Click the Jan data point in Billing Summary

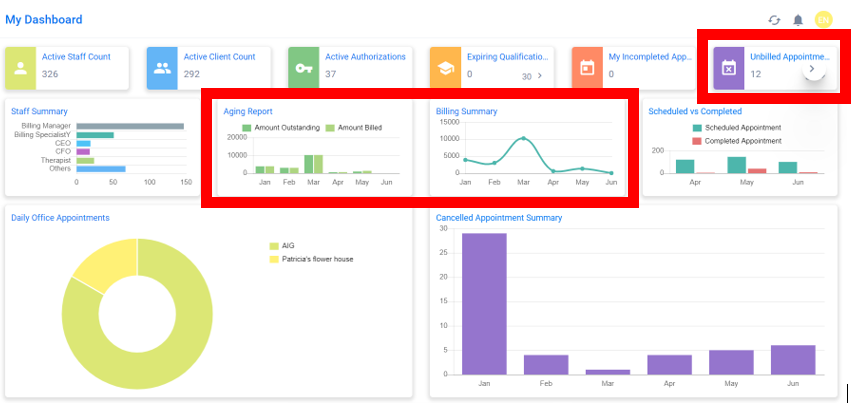(465, 160)
